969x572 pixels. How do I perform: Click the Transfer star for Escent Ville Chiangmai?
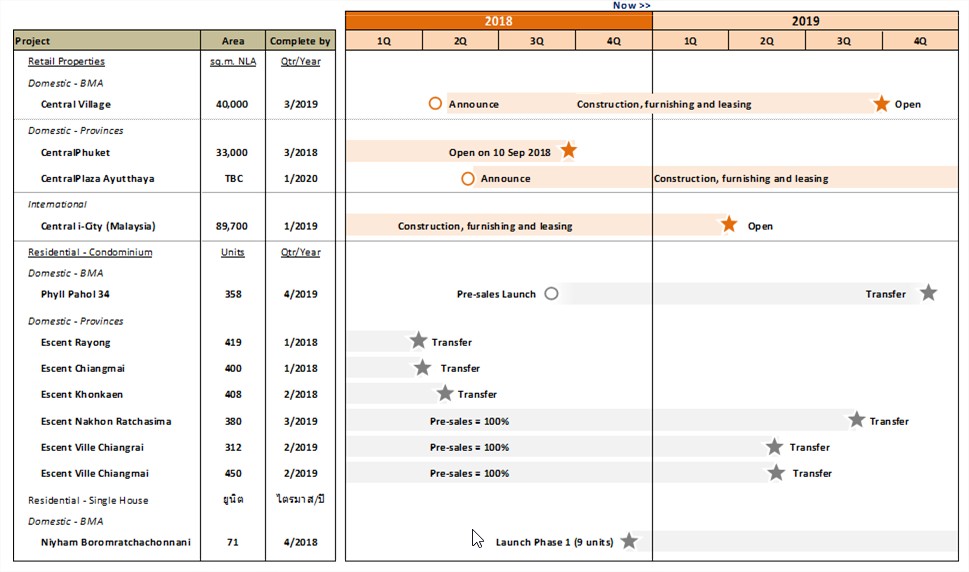(776, 473)
